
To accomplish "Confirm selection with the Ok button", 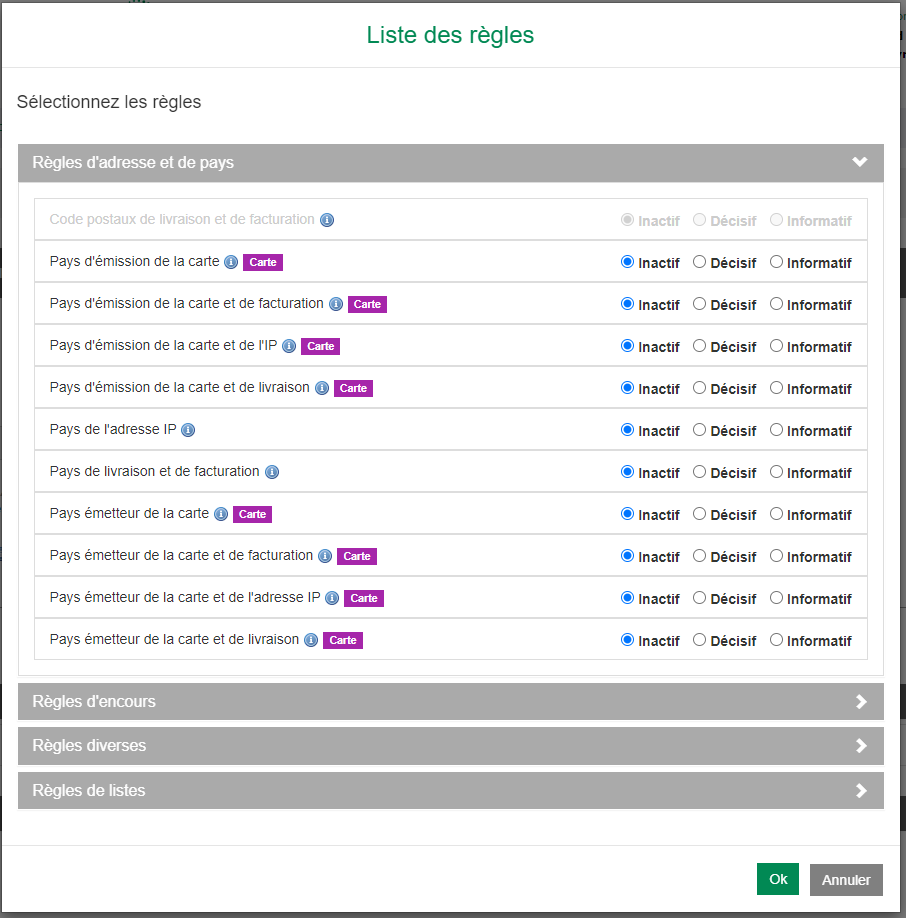I will click(x=778, y=879).
